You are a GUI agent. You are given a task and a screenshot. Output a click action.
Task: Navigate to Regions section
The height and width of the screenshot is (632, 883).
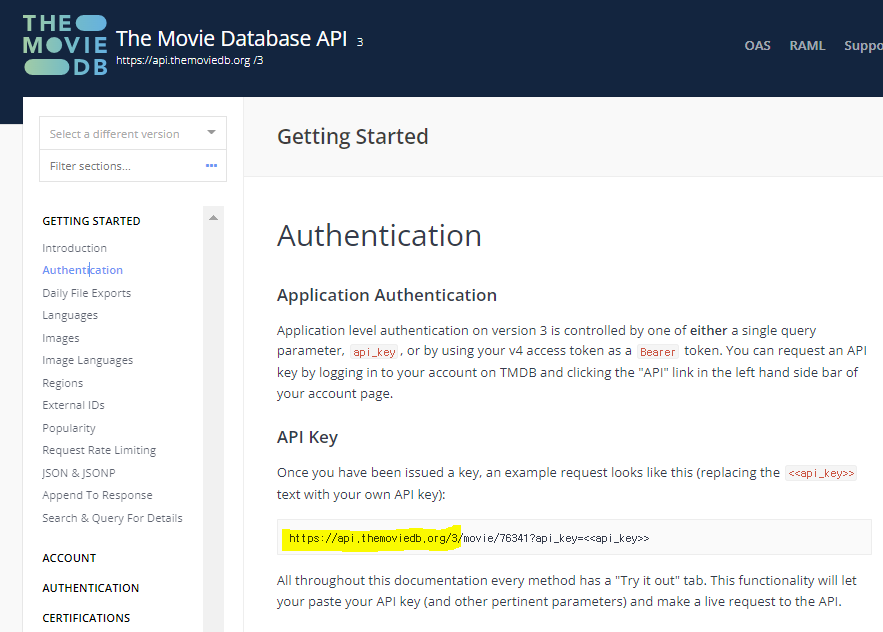63,383
